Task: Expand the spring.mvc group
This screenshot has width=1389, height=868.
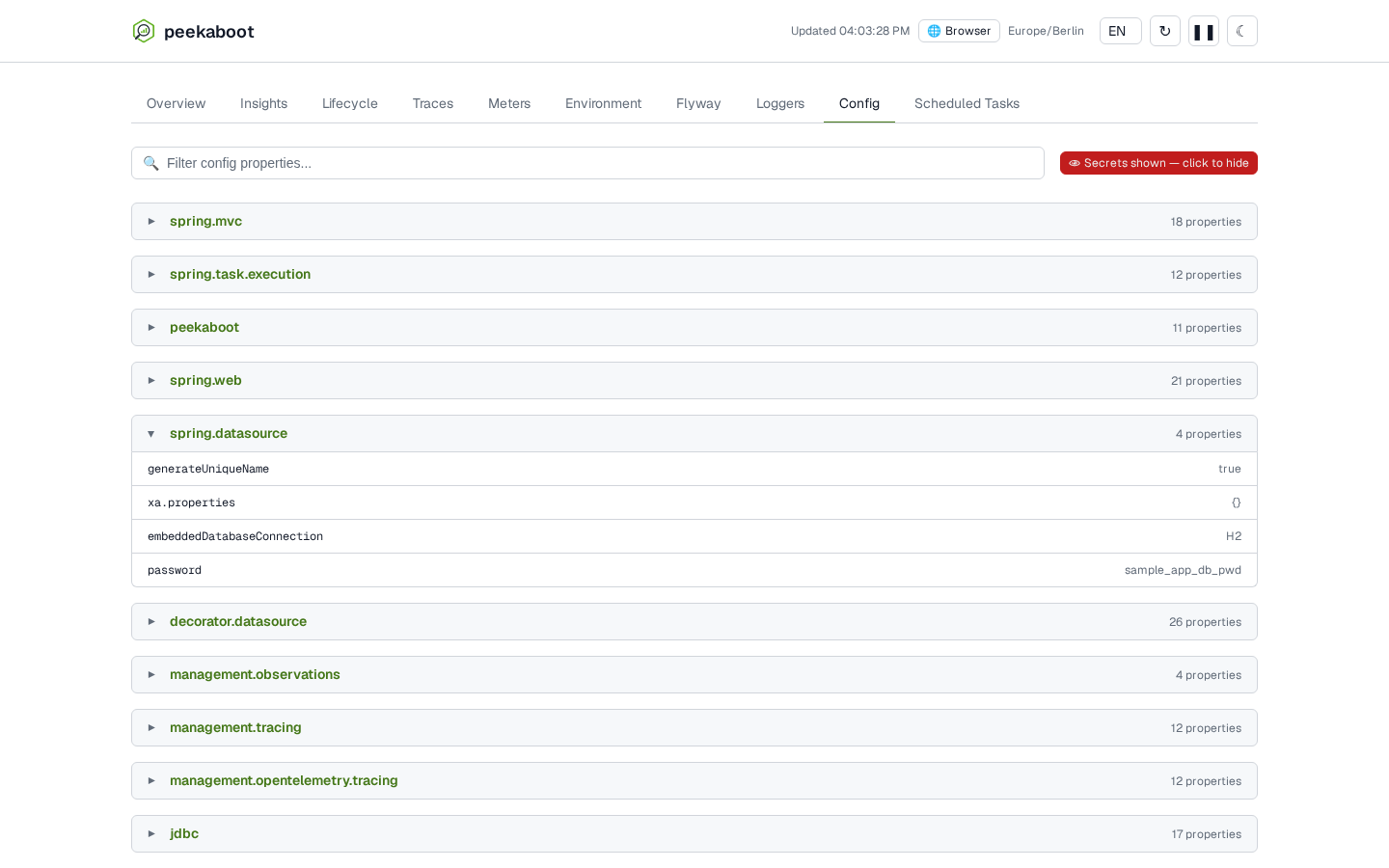Action: (694, 222)
